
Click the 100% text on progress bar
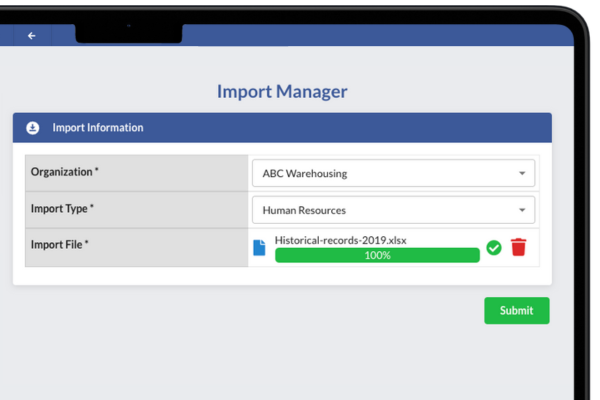377,255
